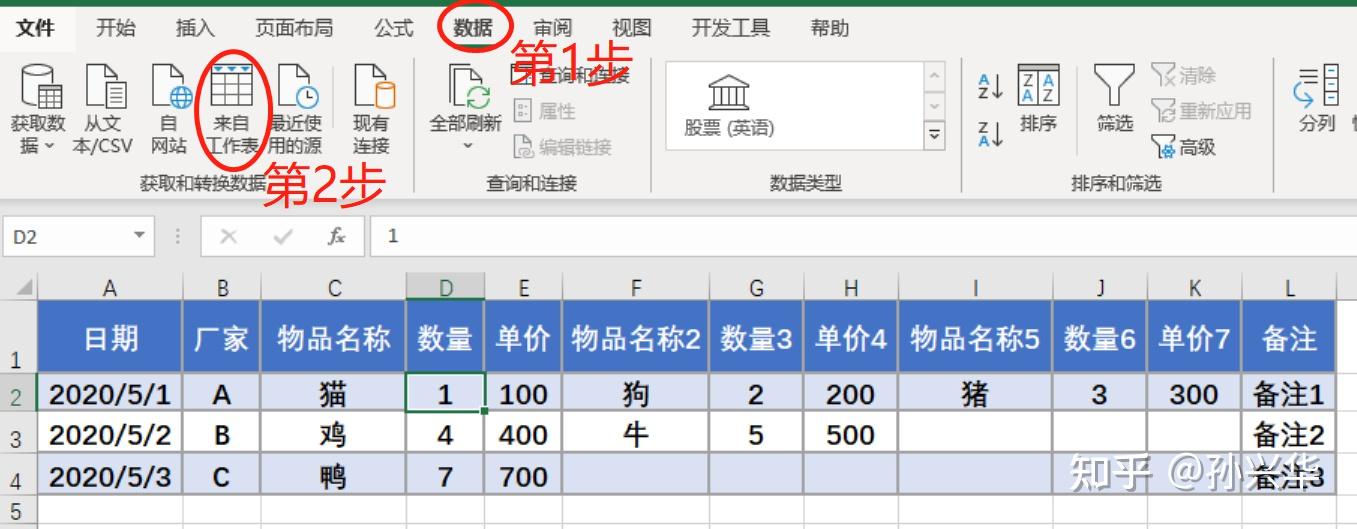Click the 物品名称2 header cell
1357x529 pixels.
636,337
